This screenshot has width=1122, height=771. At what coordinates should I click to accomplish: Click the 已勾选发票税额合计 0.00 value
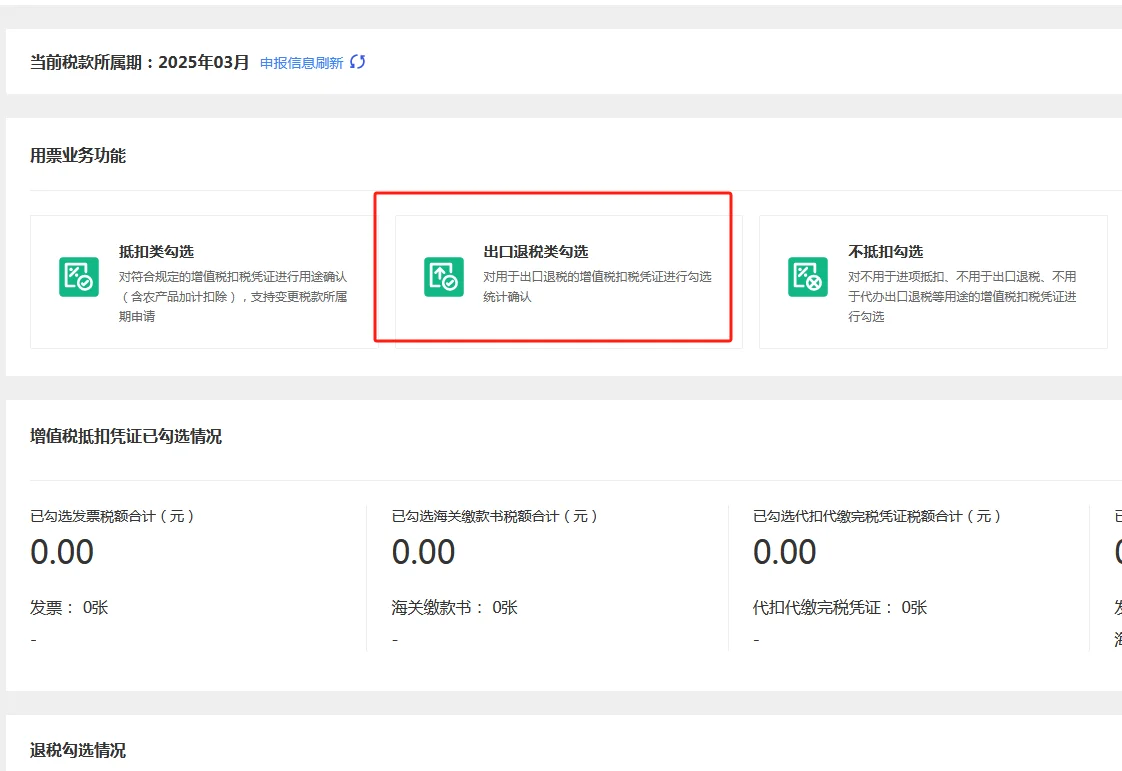63,552
